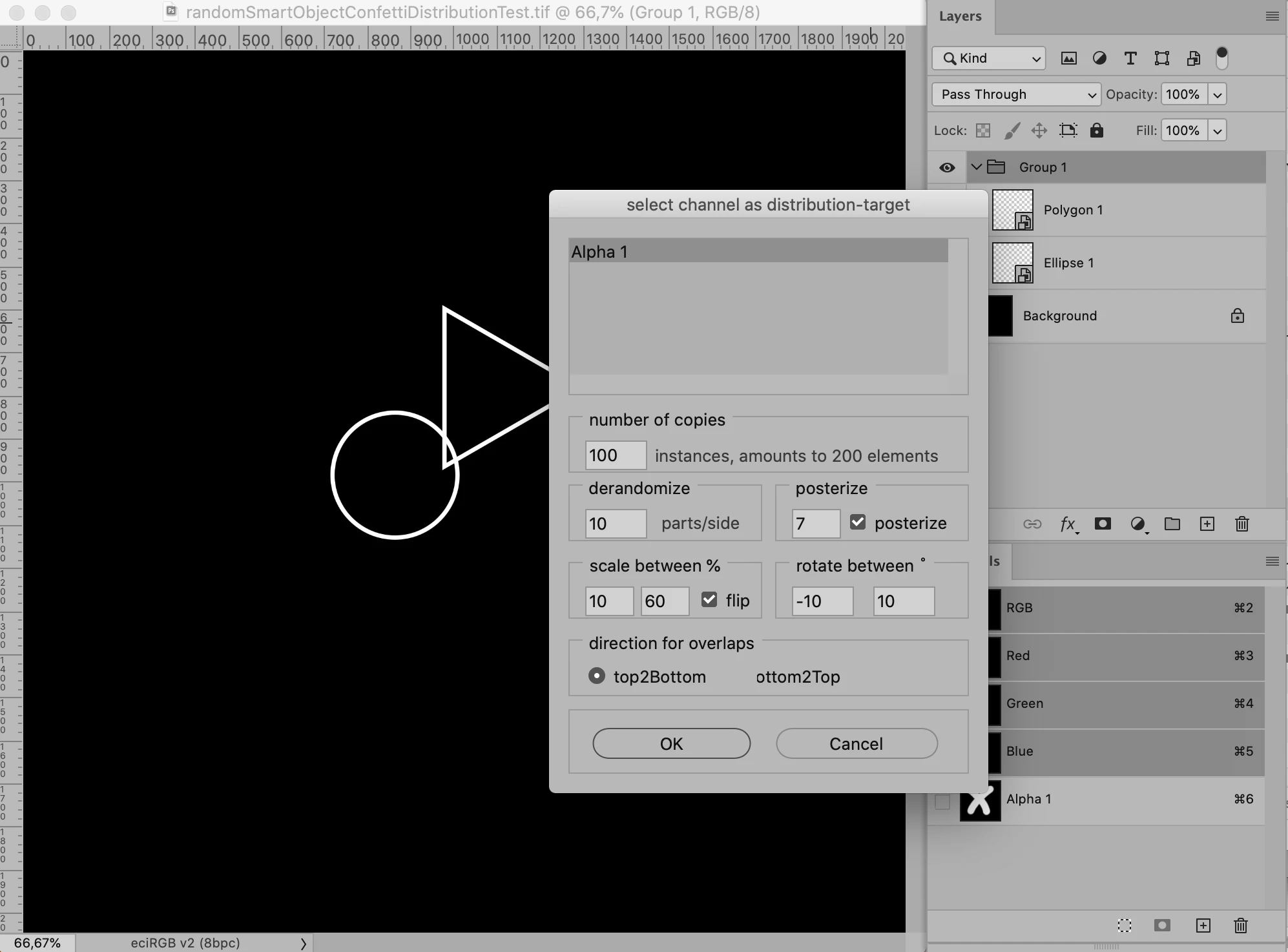Uncheck the flip checkbox
The height and width of the screenshot is (952, 1288).
[709, 599]
